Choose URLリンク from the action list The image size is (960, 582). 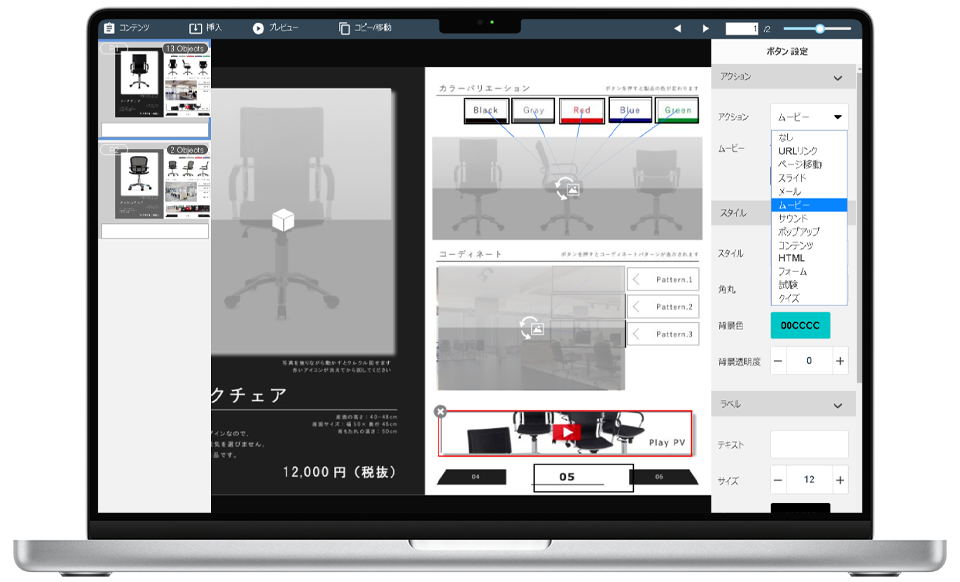(809, 151)
